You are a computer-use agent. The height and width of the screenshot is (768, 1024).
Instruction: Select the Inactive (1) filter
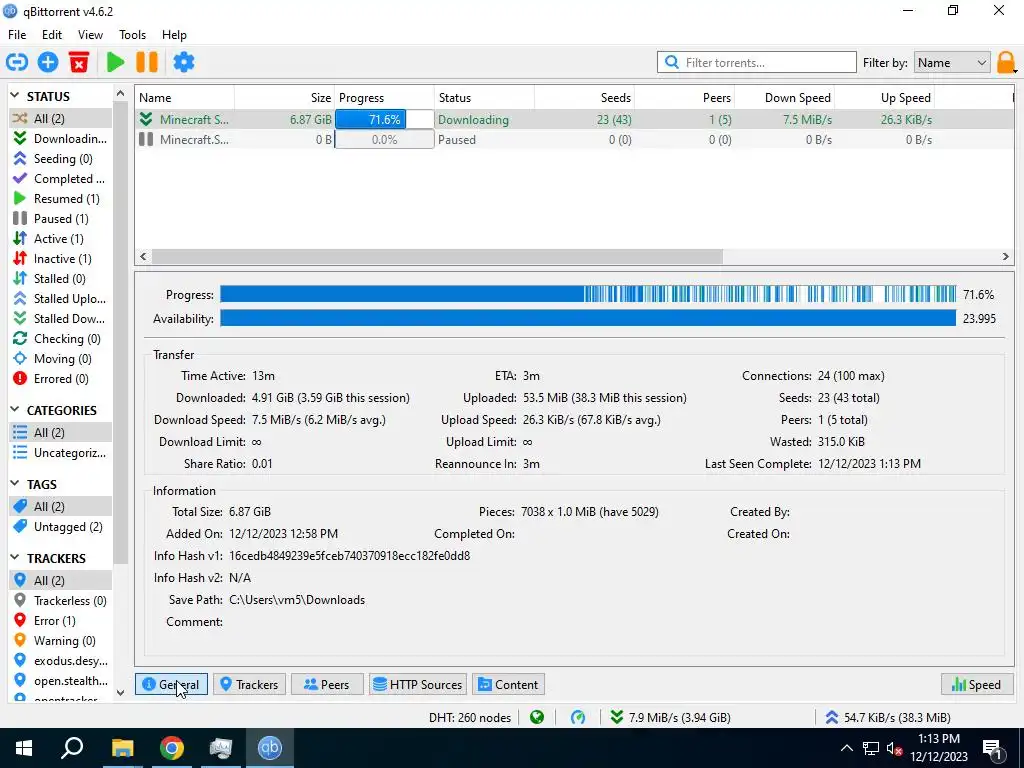(60, 259)
